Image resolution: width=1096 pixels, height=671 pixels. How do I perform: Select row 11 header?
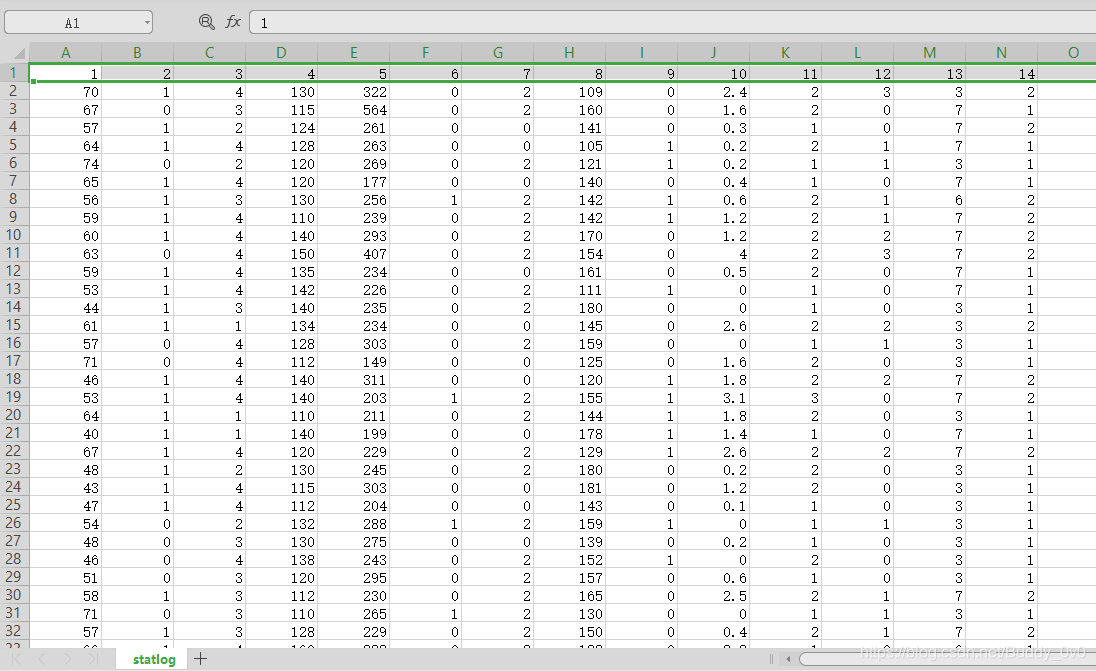[x=13, y=253]
